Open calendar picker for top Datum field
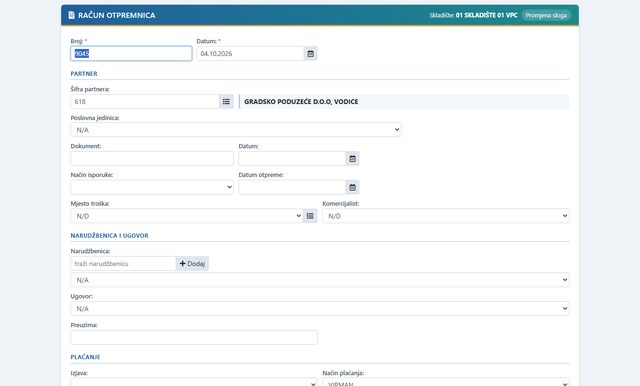Viewport: 640px width, 386px height. click(x=311, y=53)
